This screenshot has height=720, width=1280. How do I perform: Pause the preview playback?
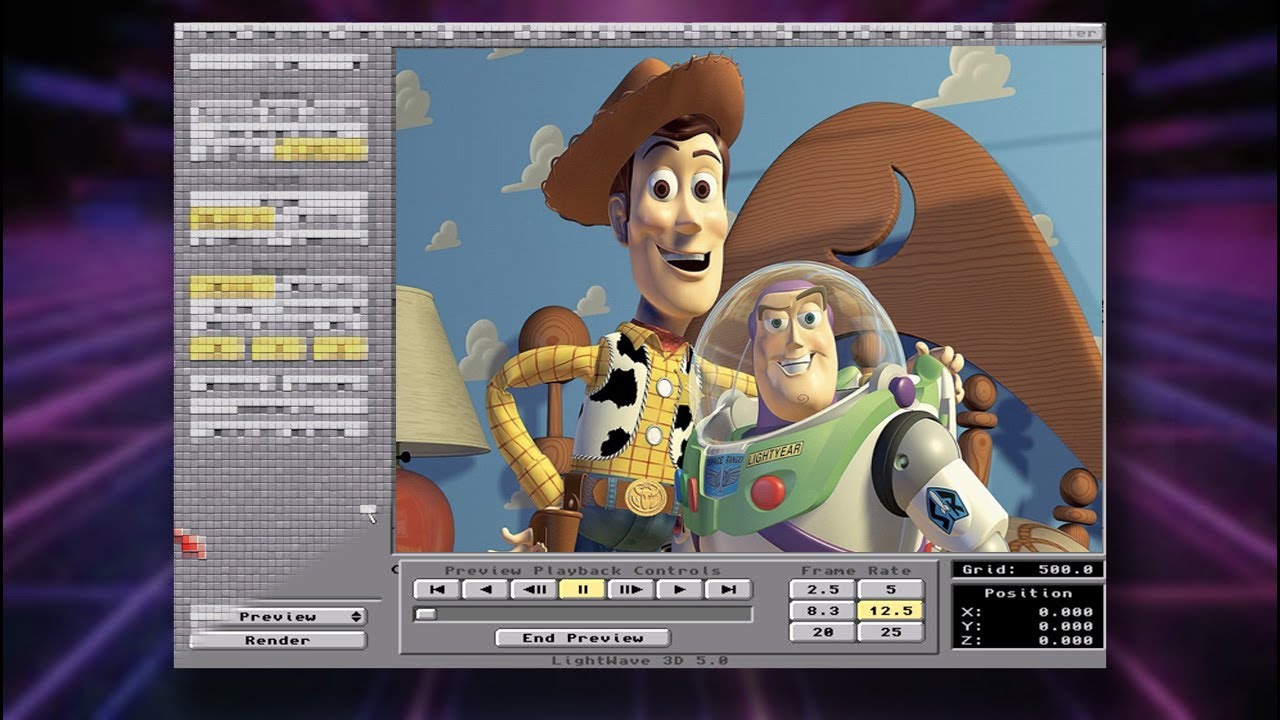(582, 590)
